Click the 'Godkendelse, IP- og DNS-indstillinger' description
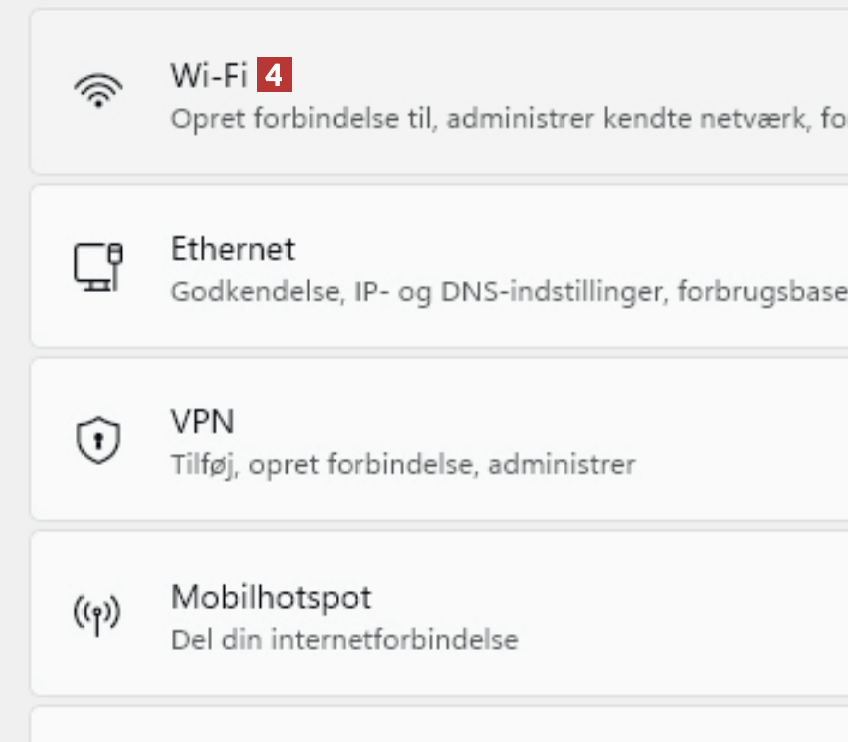Screen dimensions: 848x742 click(420, 292)
